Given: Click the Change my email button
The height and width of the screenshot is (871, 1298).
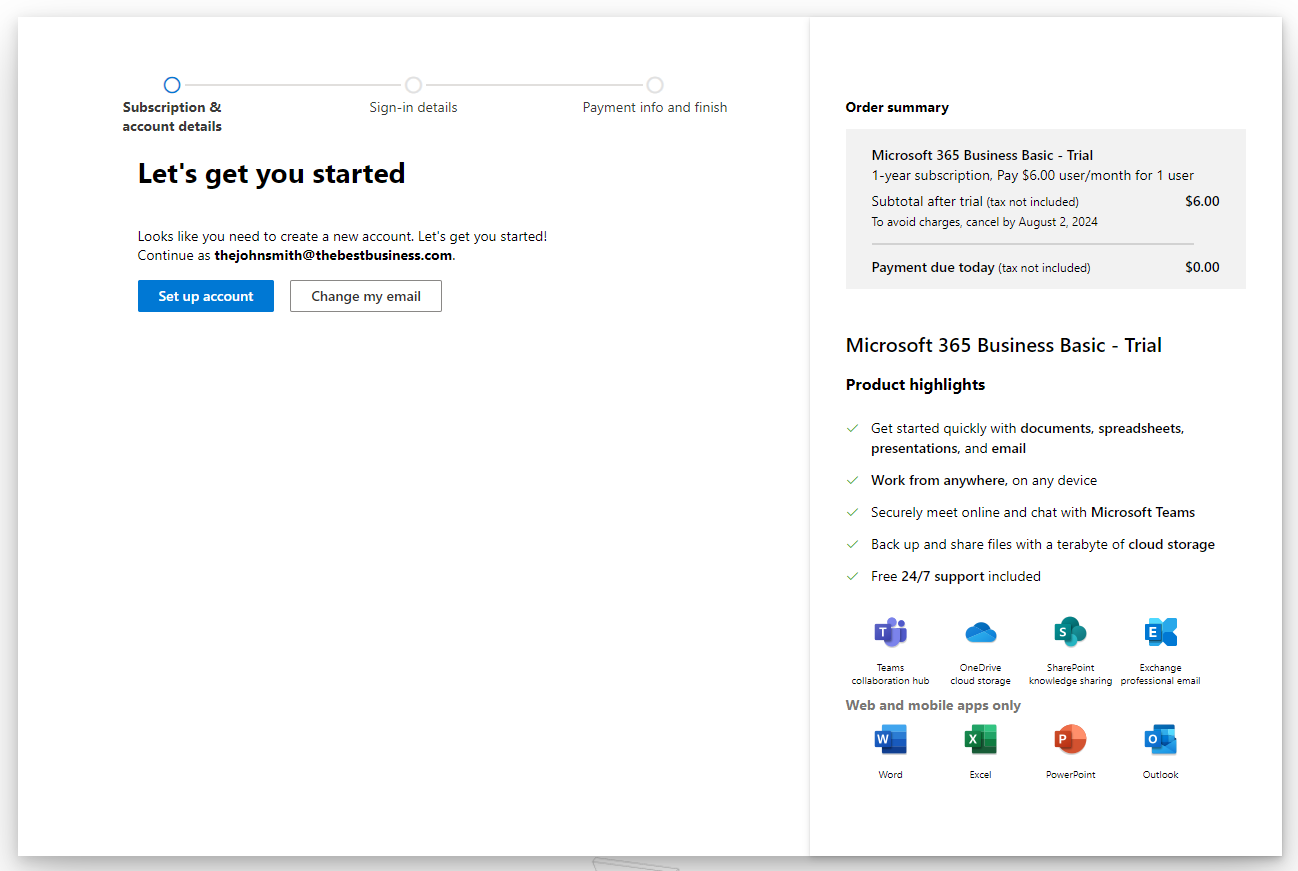Looking at the screenshot, I should click(366, 296).
